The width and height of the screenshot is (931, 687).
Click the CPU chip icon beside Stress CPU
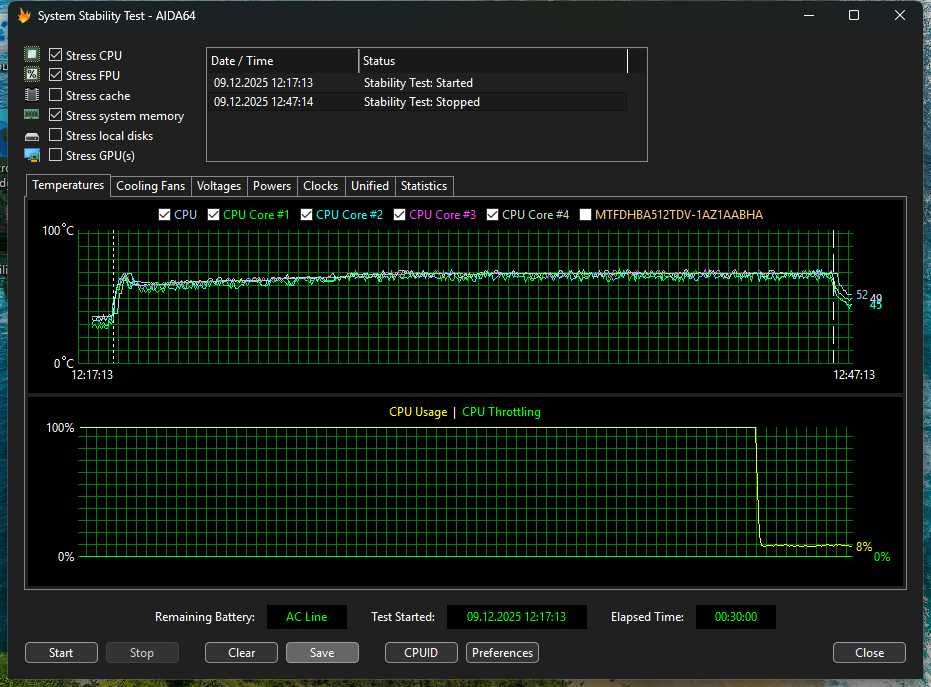32,55
